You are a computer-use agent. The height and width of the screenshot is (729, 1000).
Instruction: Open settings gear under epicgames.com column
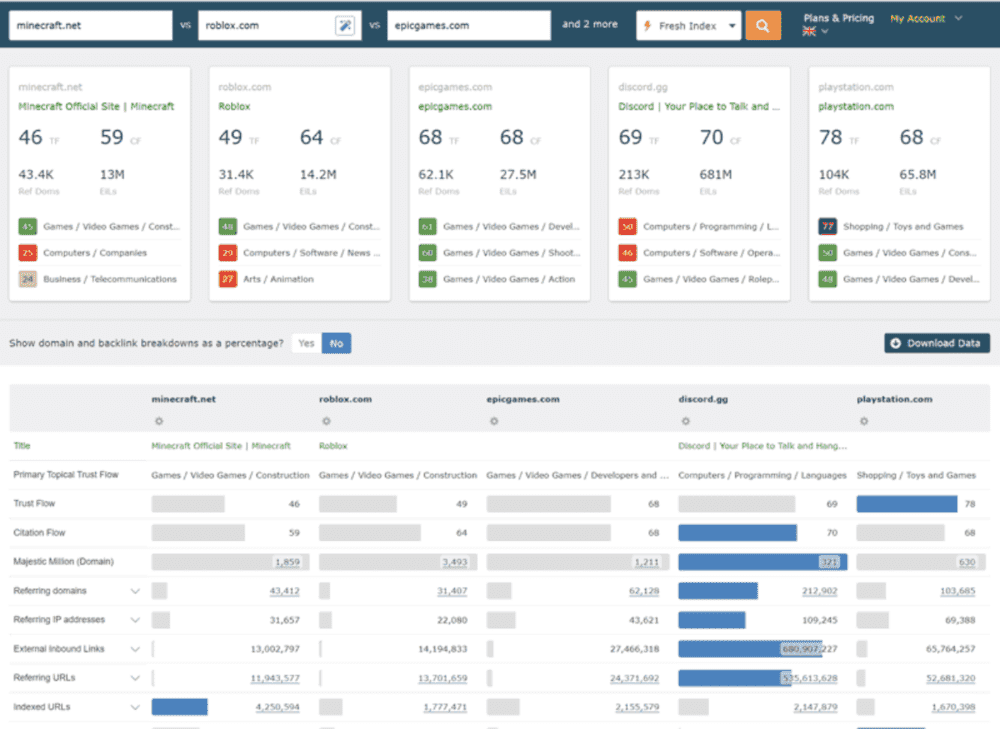pos(494,421)
